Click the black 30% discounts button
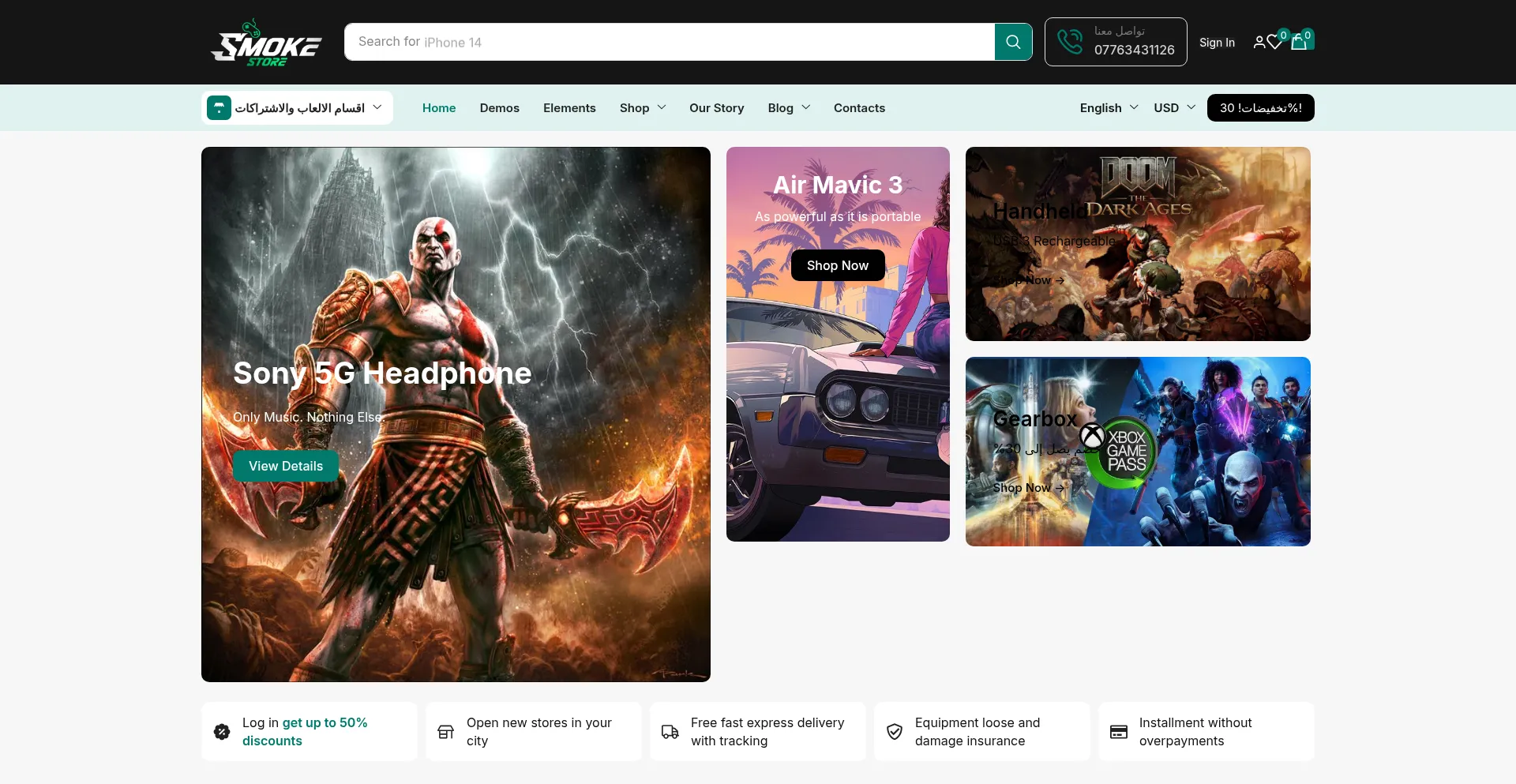1516x784 pixels. pos(1261,108)
